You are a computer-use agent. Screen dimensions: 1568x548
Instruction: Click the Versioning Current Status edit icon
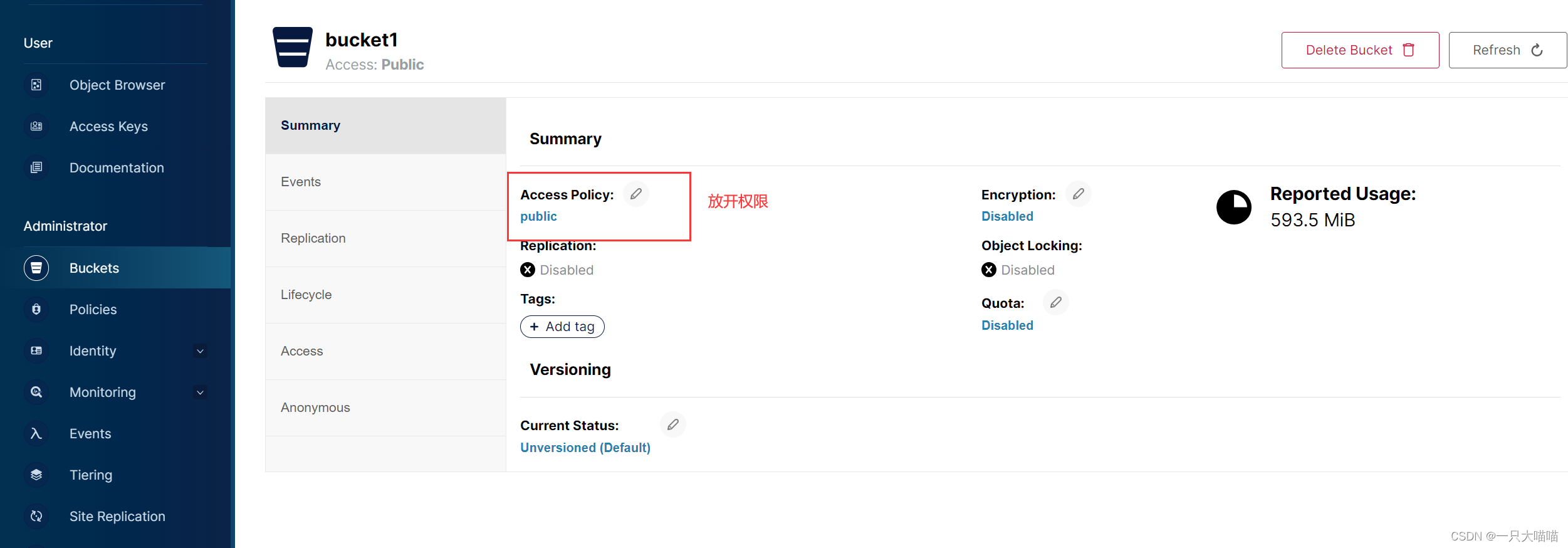pos(672,425)
